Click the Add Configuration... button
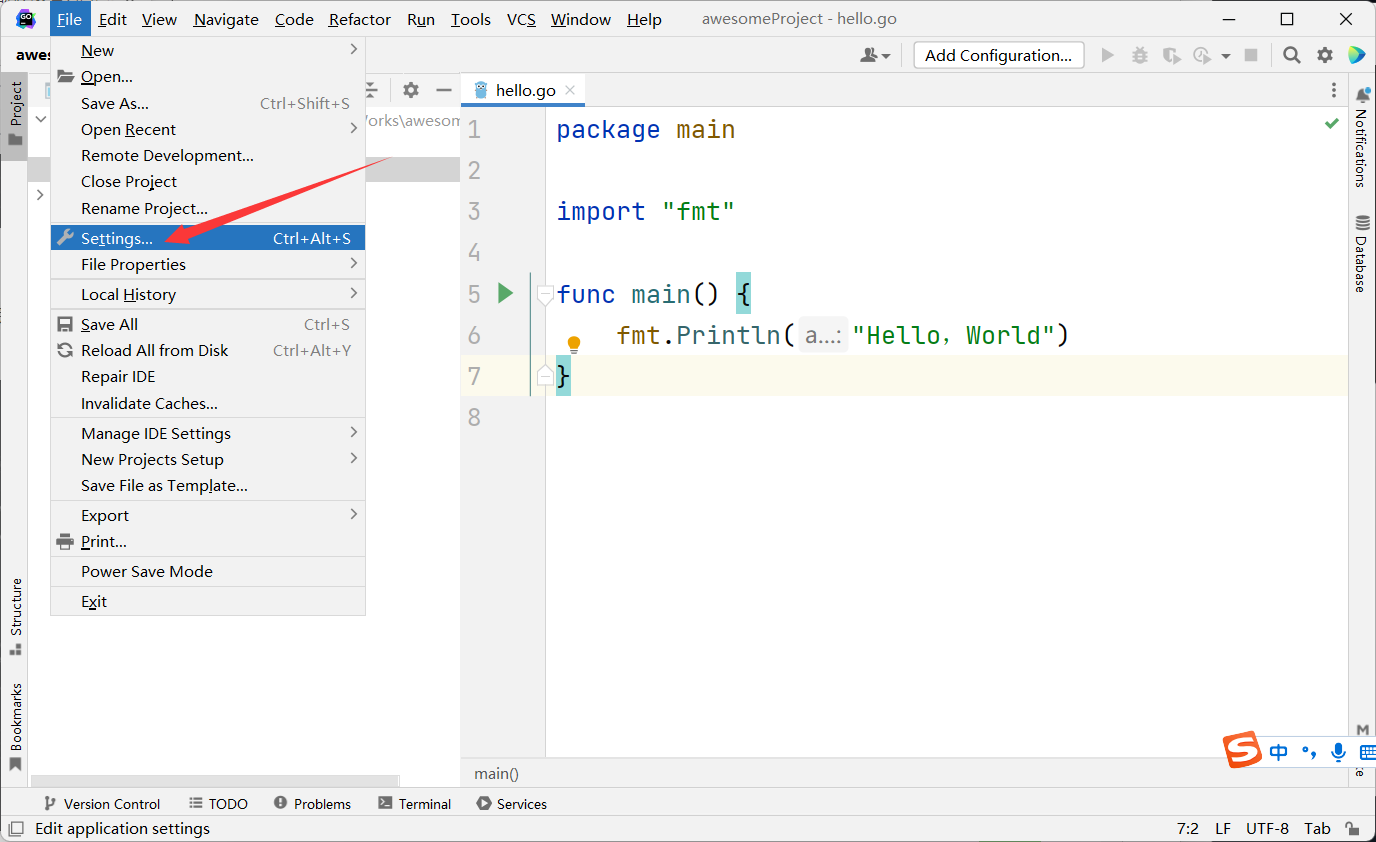 pos(998,56)
